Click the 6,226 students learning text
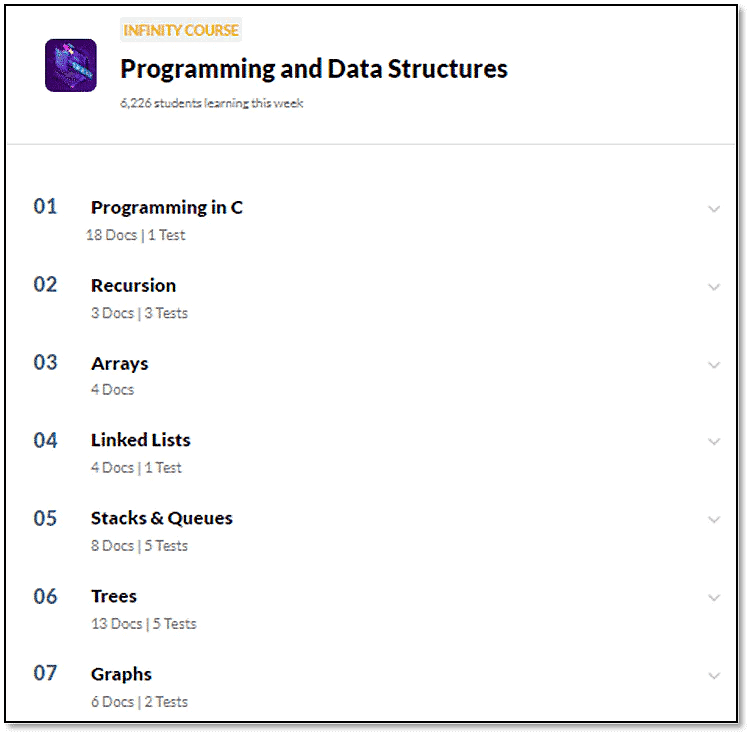751x736 pixels. coord(211,103)
